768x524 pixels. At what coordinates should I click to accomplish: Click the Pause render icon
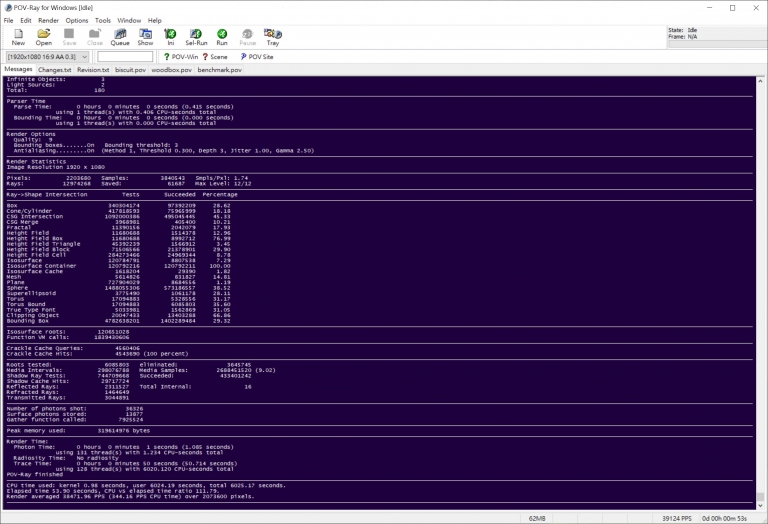click(247, 37)
